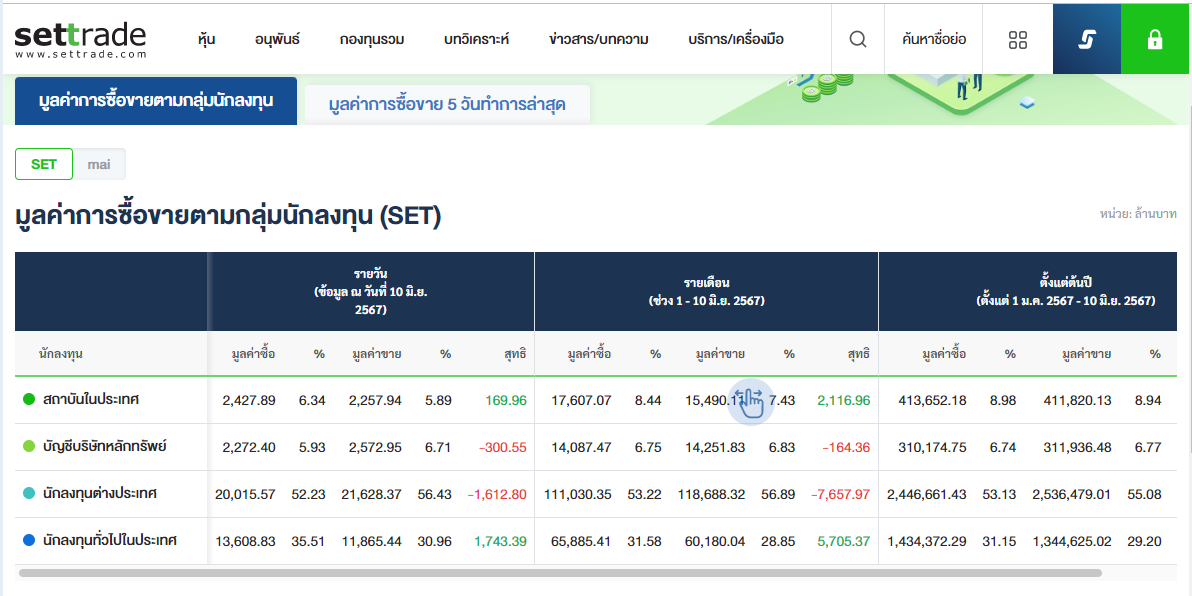Click the table's horizontal scrollbar

click(560, 573)
